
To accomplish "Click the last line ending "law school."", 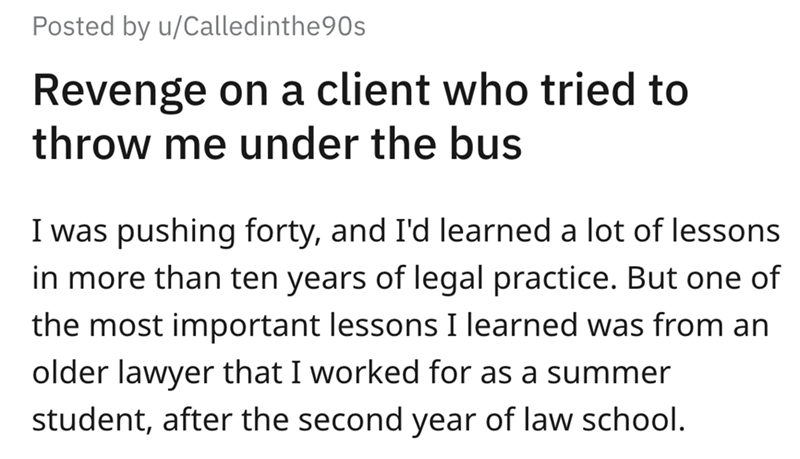I will pos(359,420).
